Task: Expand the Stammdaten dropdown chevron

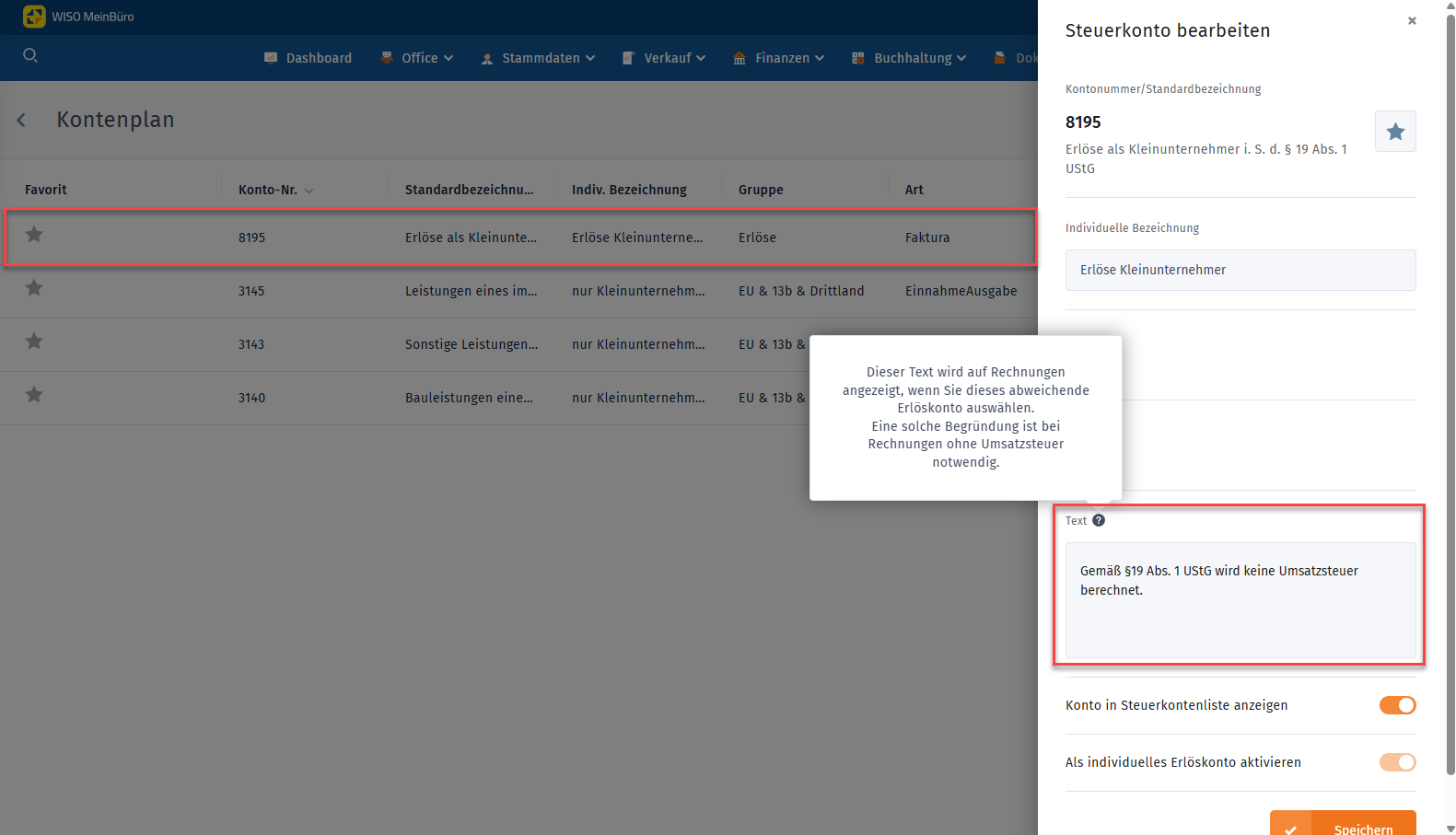Action: [590, 58]
